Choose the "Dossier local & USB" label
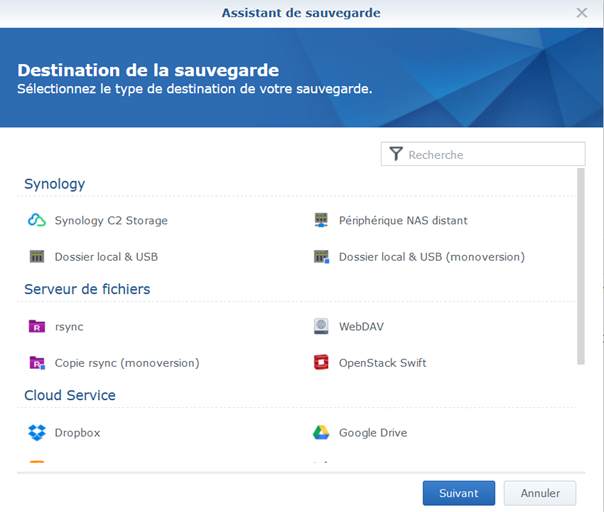The width and height of the screenshot is (604, 512). pos(106,257)
